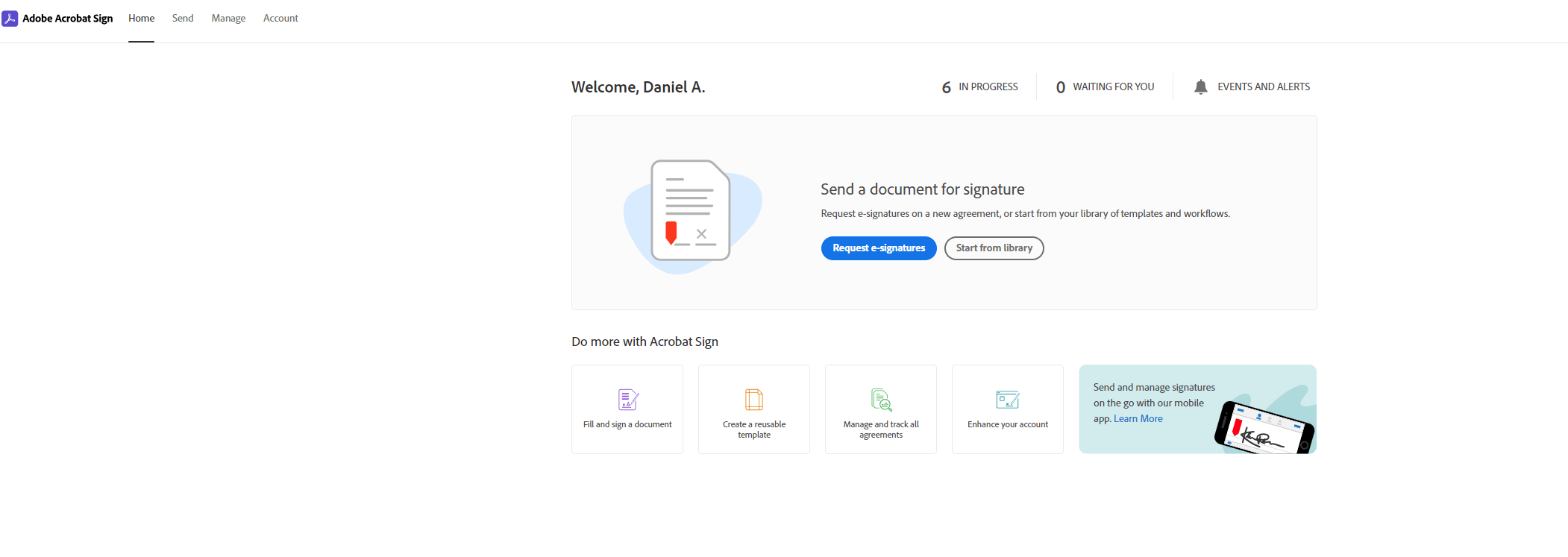This screenshot has width=1568, height=557.
Task: Open the Manage tab
Action: point(228,19)
